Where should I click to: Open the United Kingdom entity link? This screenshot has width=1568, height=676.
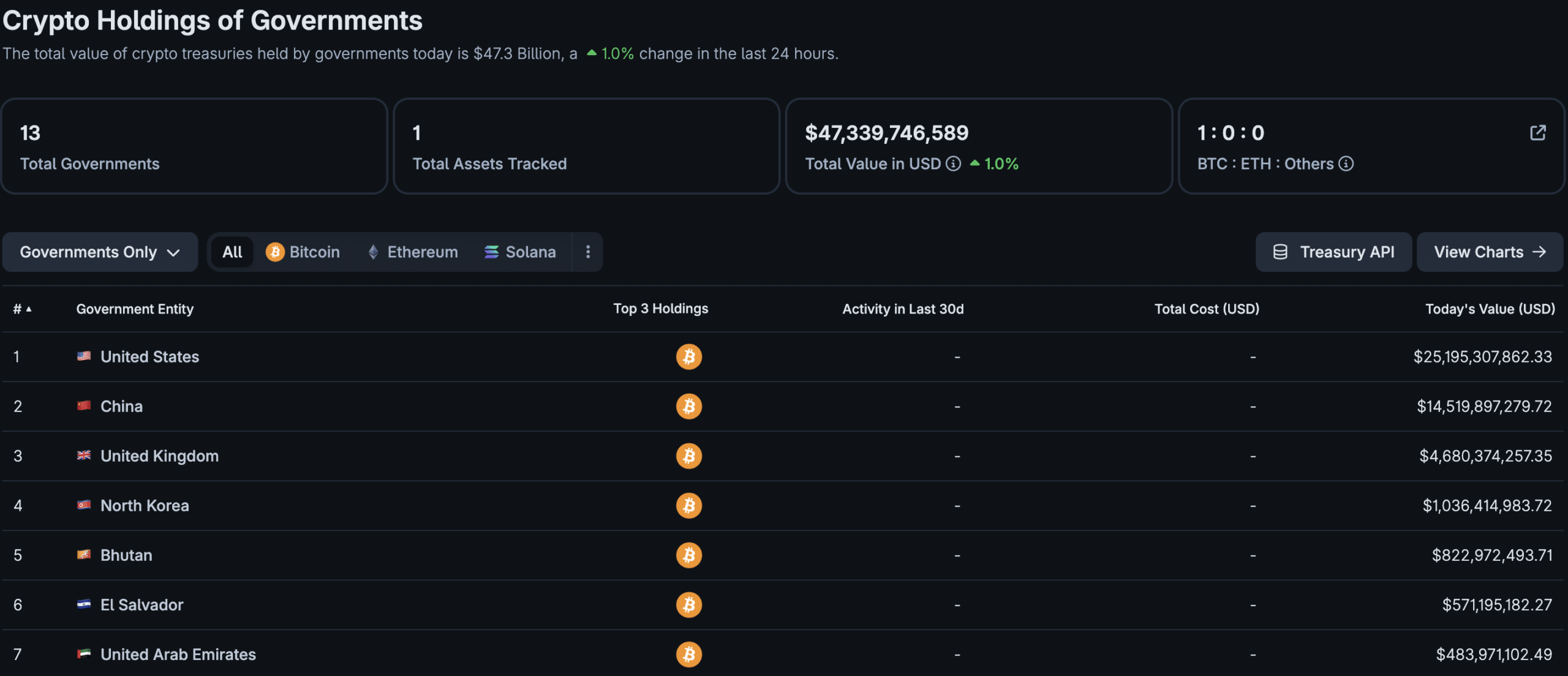[x=159, y=456]
